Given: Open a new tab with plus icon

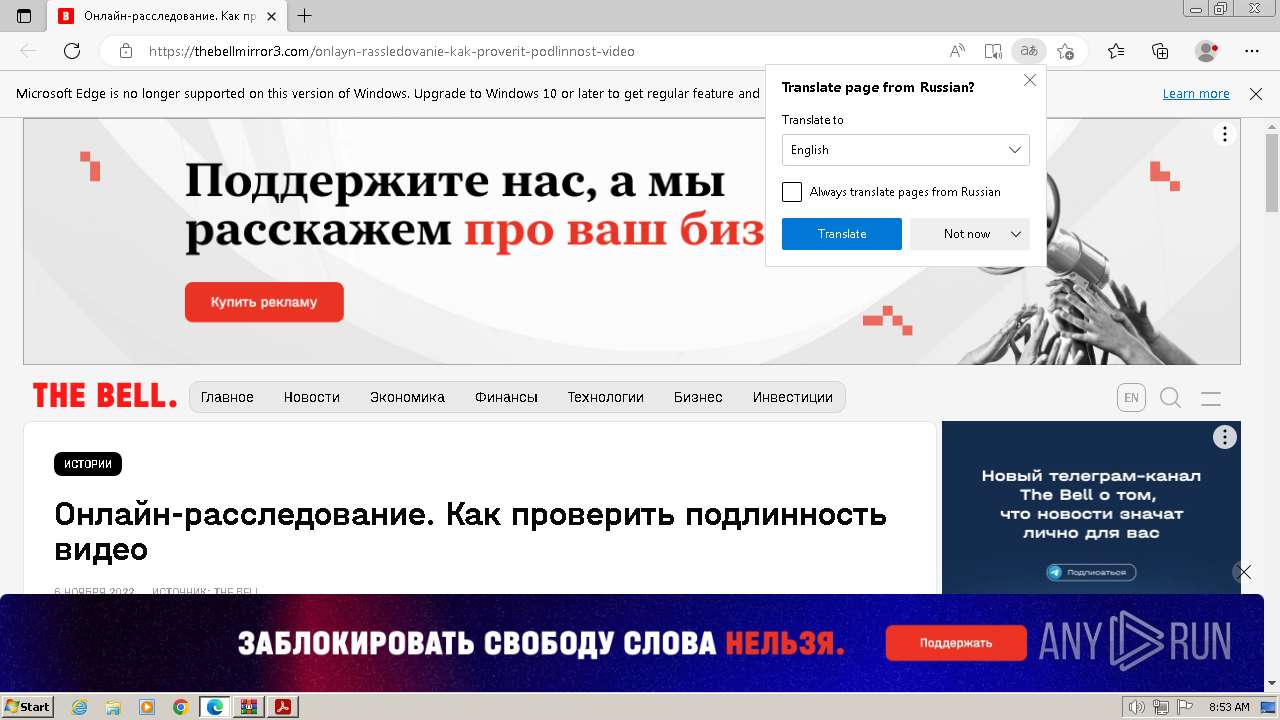Looking at the screenshot, I should (305, 16).
